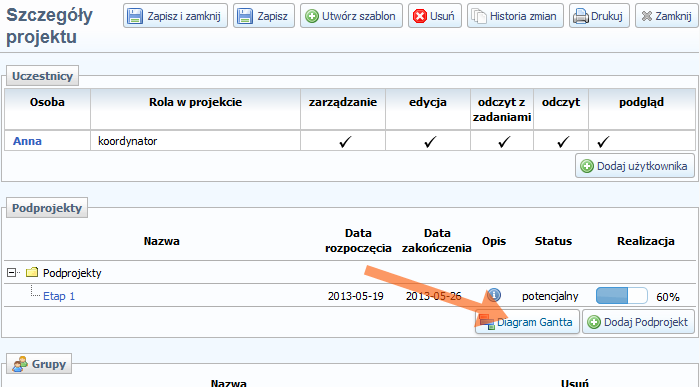Click the Data zakończenia column header
The image size is (700, 387).
click(x=437, y=241)
